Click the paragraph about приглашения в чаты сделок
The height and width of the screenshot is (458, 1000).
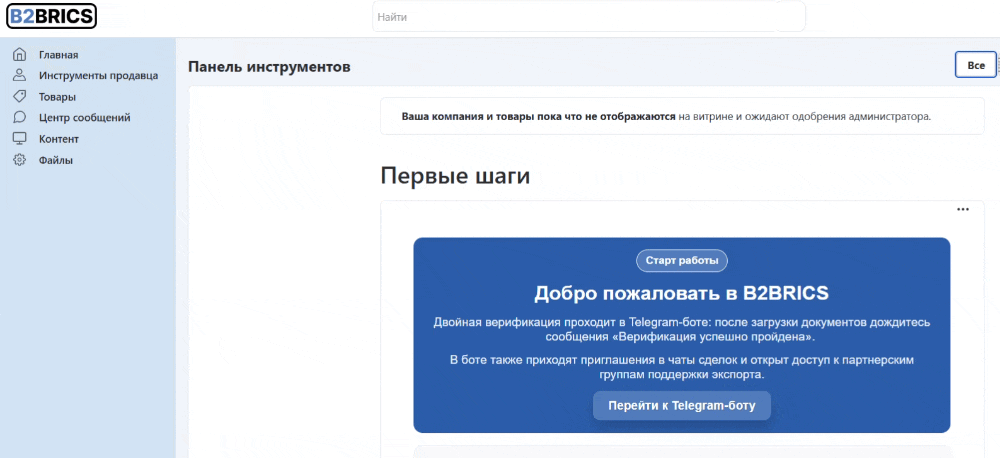click(682, 368)
